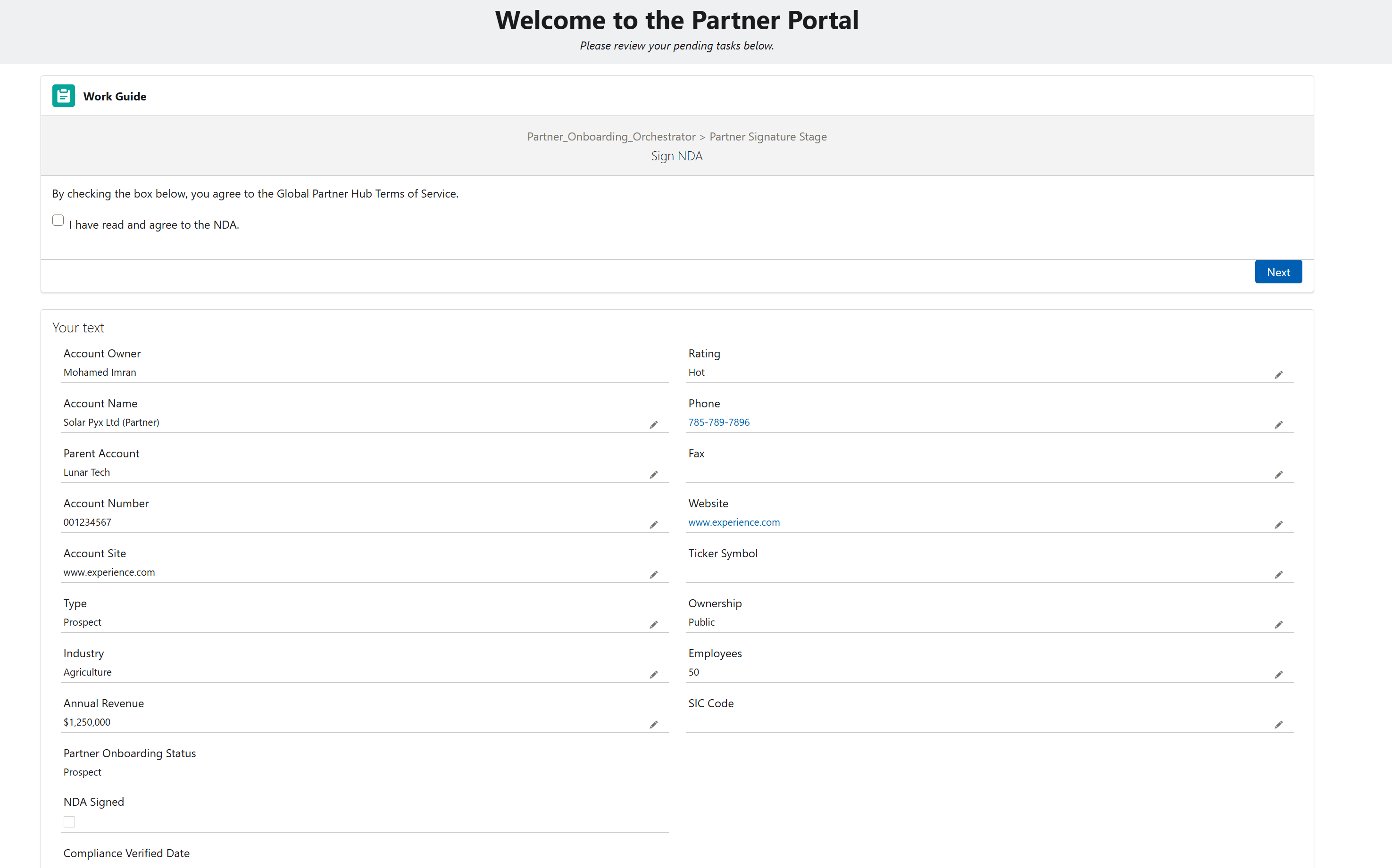
Task: Edit the Parent Account pencil icon
Action: pos(653,475)
